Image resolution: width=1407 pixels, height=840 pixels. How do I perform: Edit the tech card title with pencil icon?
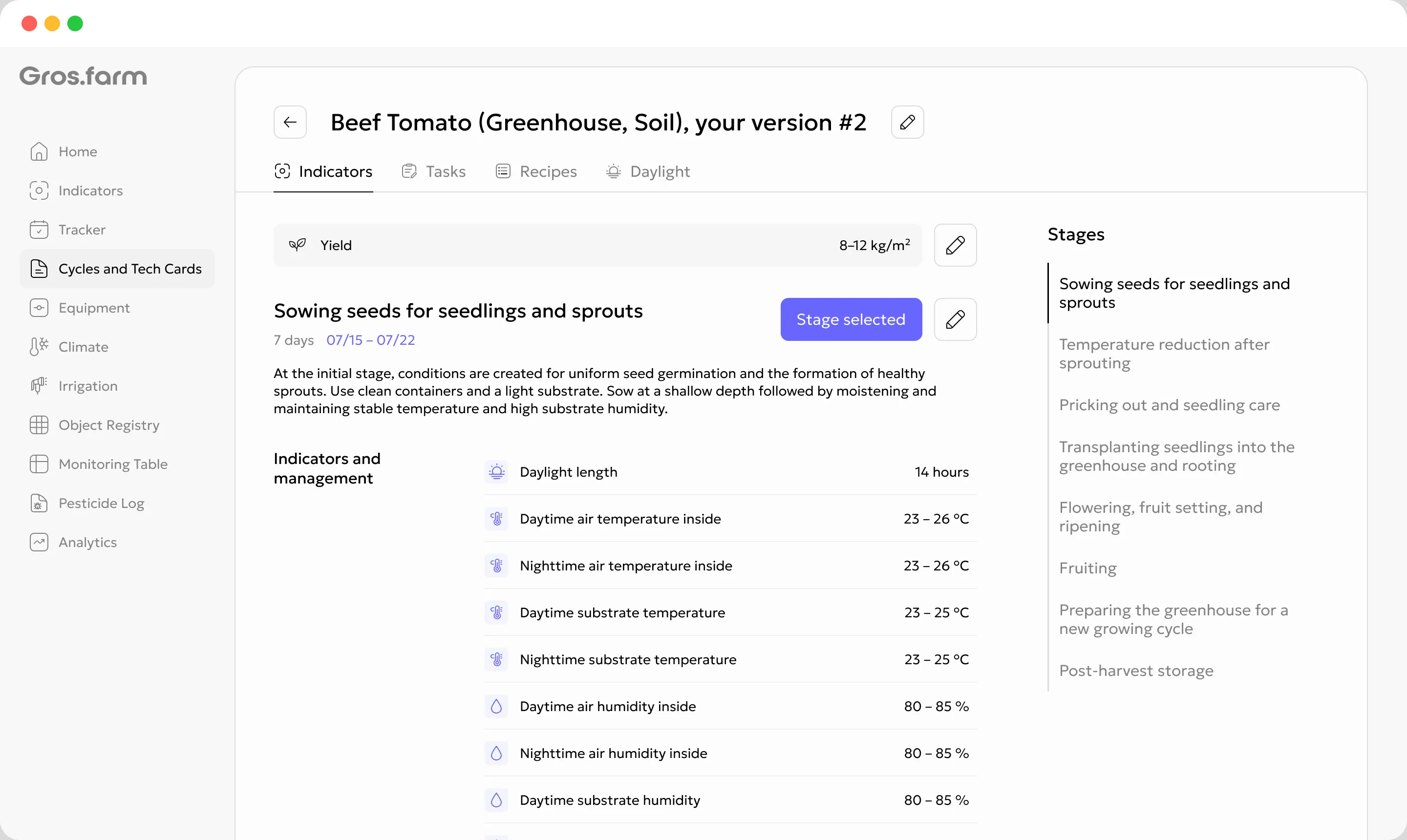click(x=907, y=122)
